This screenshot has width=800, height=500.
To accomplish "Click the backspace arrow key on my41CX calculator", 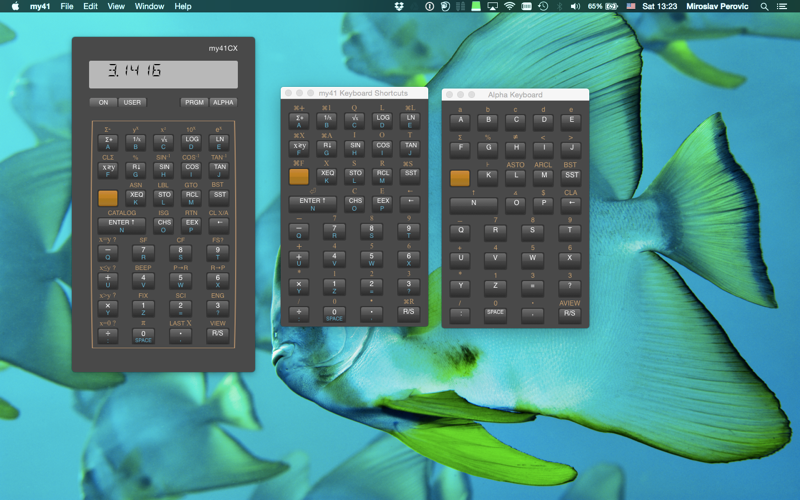I will (219, 226).
